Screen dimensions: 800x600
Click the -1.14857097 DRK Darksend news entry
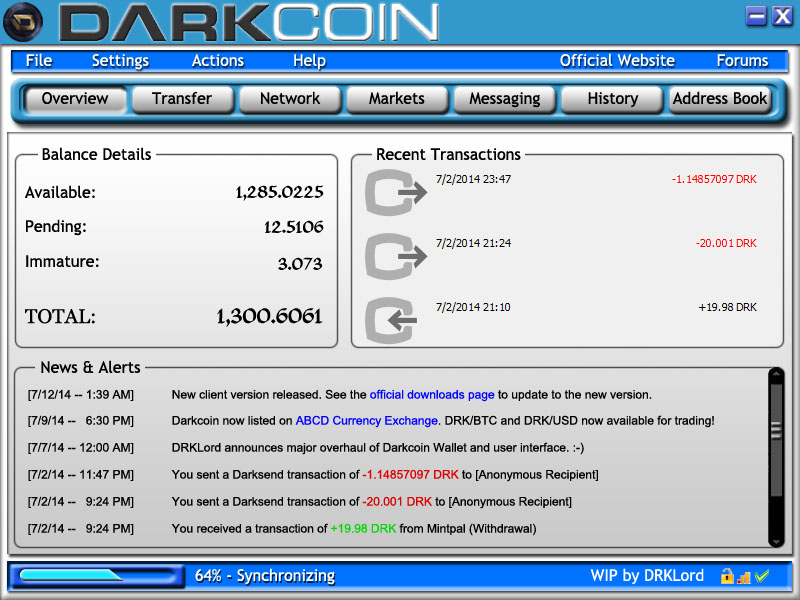[x=385, y=475]
